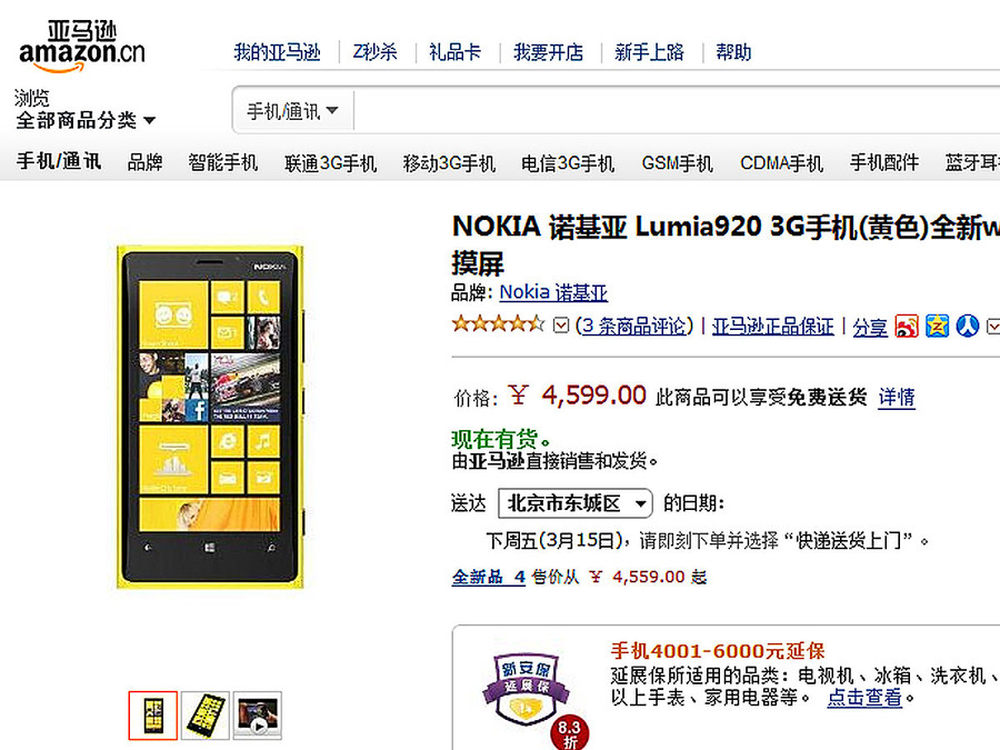
Task: Open the 联通3G手机 category tab
Action: [x=330, y=163]
